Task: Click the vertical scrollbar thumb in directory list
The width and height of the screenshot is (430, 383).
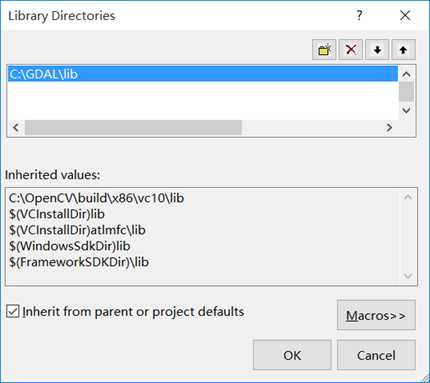Action: coord(406,92)
